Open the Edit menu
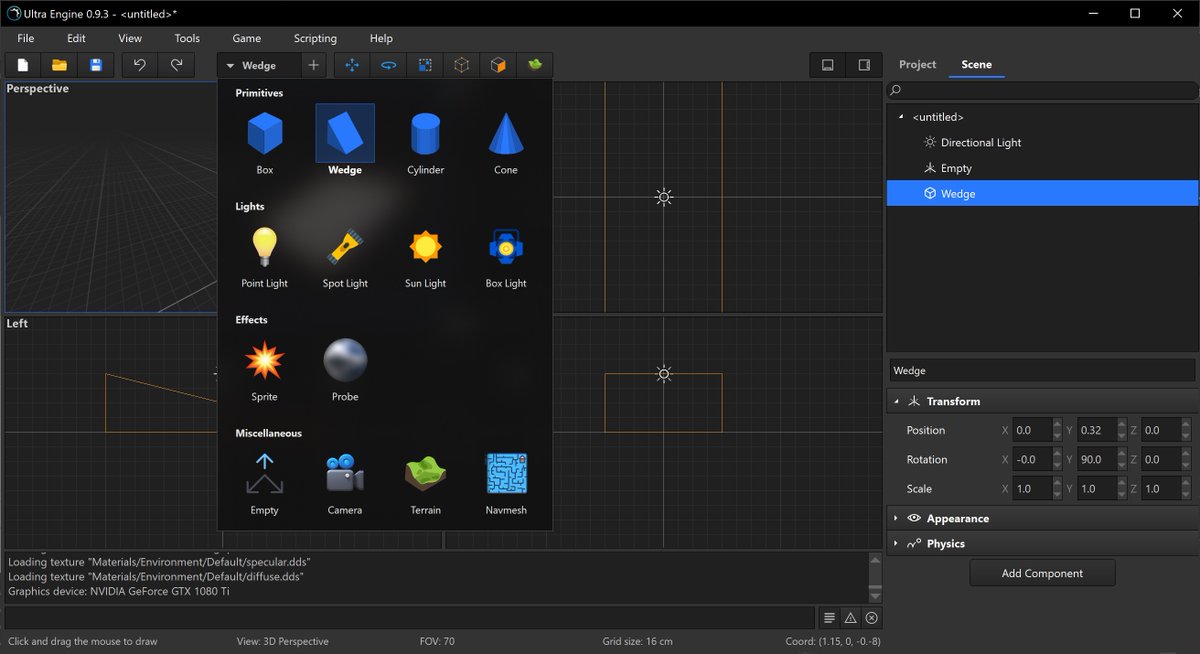This screenshot has width=1200, height=654. coord(76,38)
